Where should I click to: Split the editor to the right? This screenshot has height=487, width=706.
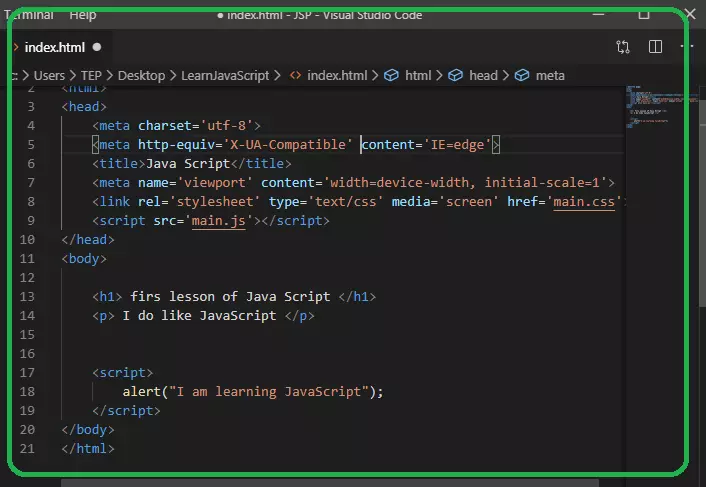[x=655, y=47]
